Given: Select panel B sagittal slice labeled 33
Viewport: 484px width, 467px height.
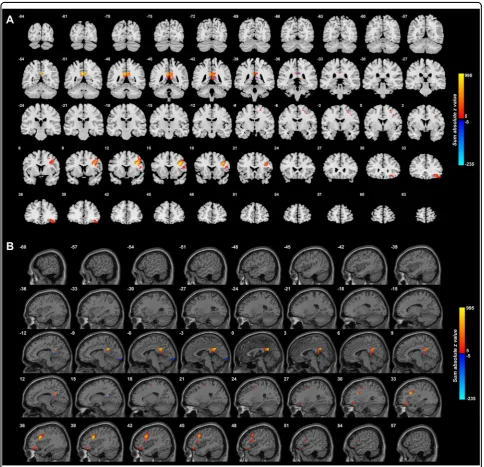Looking at the screenshot, I should [x=417, y=398].
